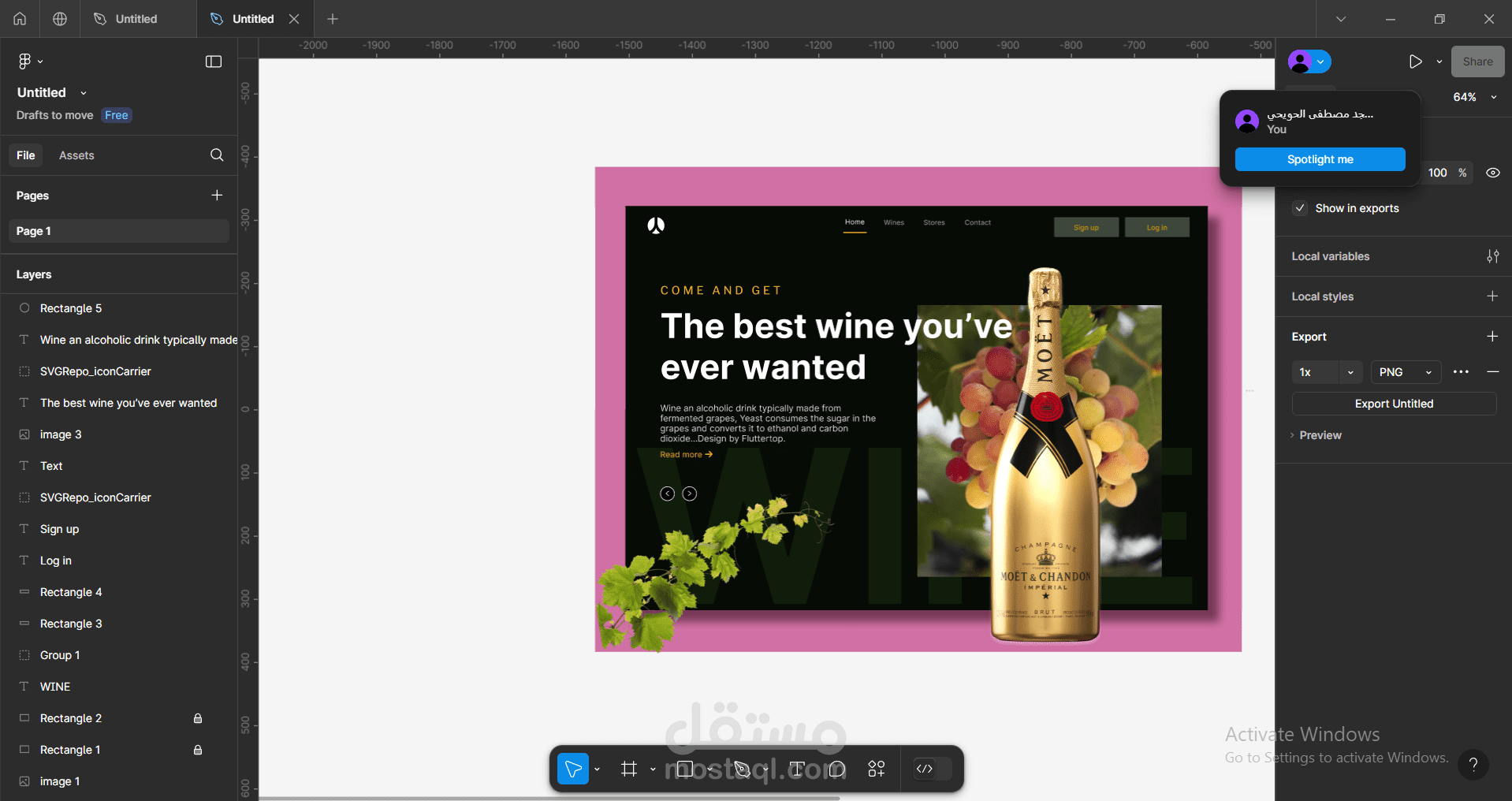Close the active Untitled tab
Image resolution: width=1512 pixels, height=801 pixels.
pos(294,19)
